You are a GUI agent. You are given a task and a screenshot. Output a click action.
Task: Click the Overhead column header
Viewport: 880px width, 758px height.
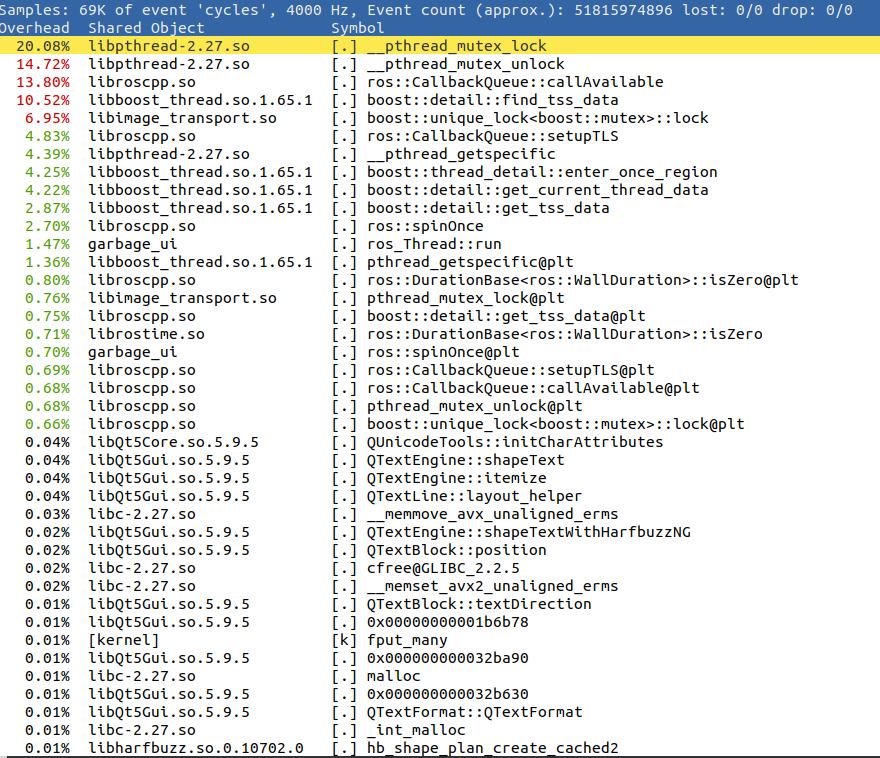[x=35, y=28]
